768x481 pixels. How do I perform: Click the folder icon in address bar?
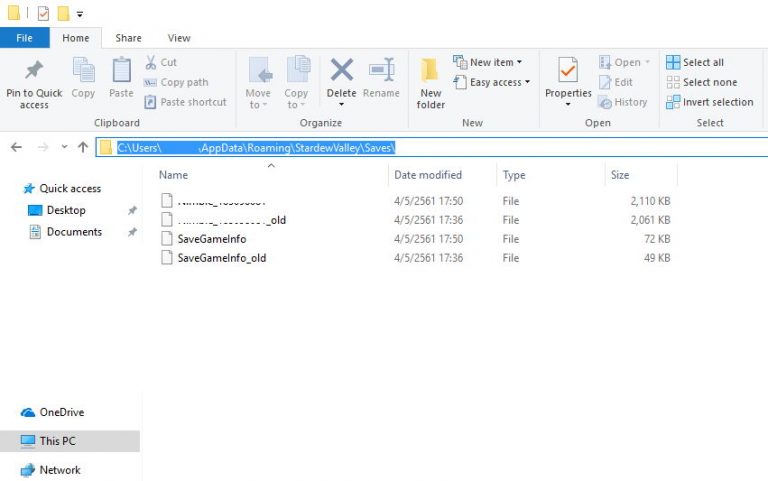(x=105, y=147)
